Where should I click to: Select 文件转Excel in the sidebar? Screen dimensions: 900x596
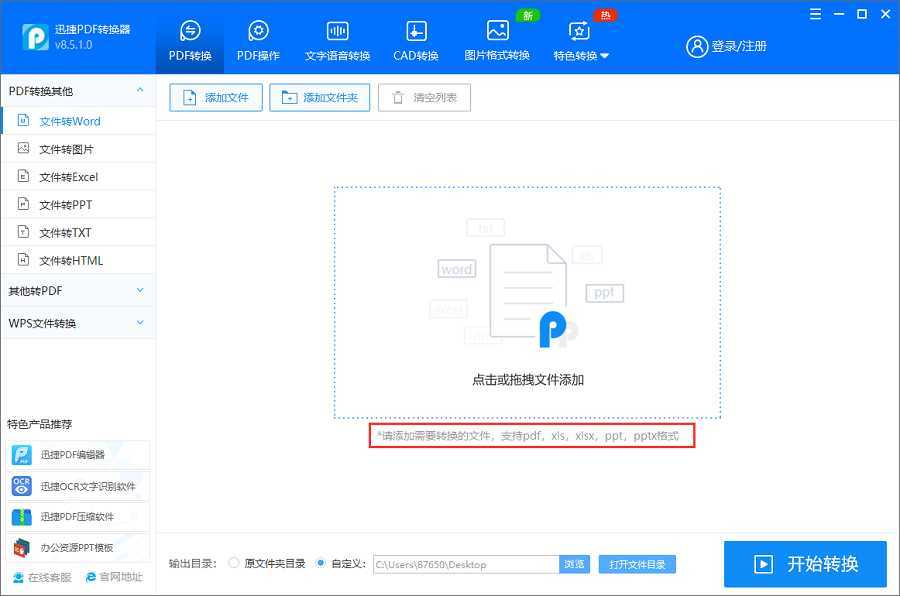tap(79, 177)
